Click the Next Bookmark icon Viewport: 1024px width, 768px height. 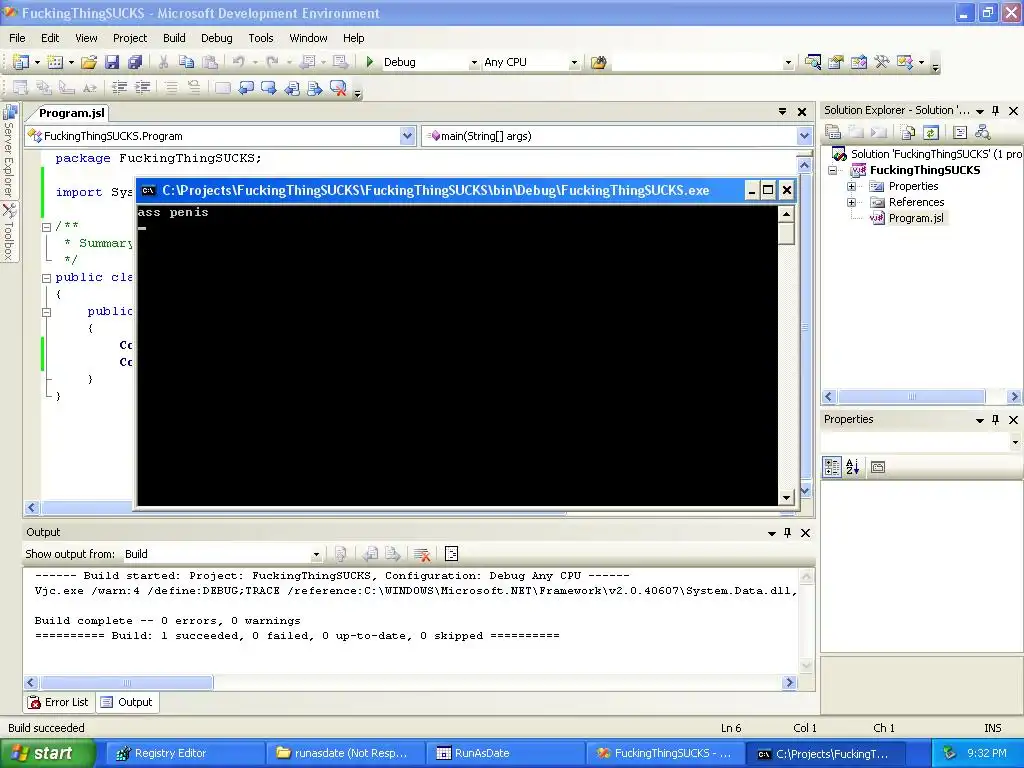(268, 88)
